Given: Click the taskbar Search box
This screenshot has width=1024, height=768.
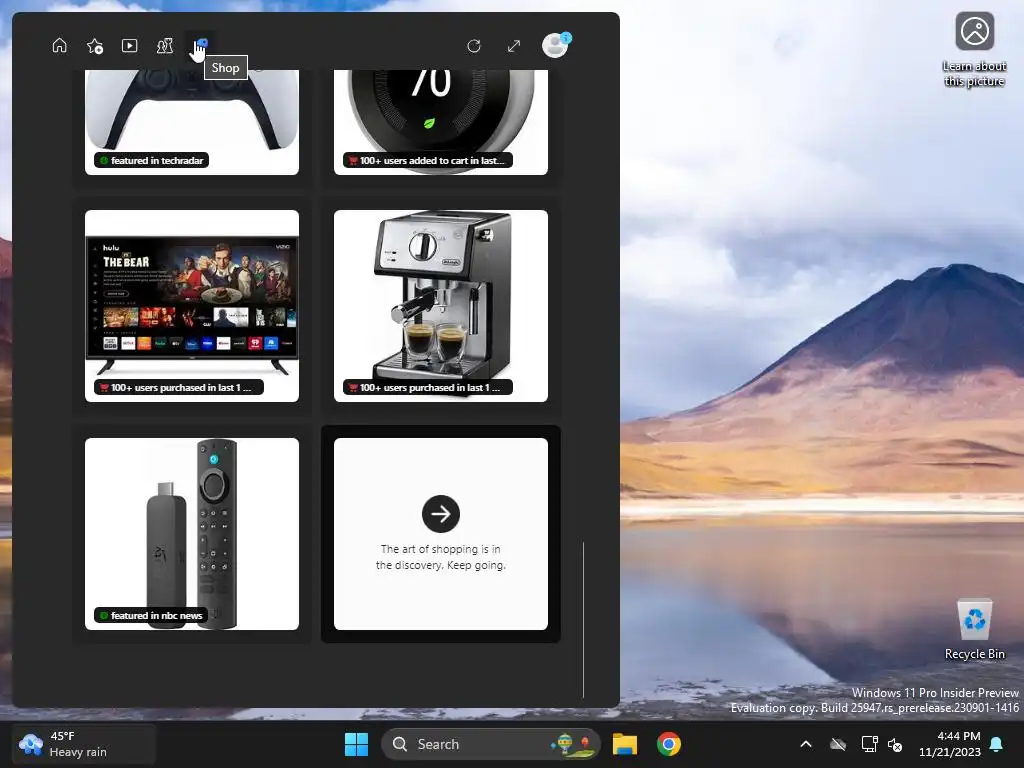Looking at the screenshot, I should 490,744.
